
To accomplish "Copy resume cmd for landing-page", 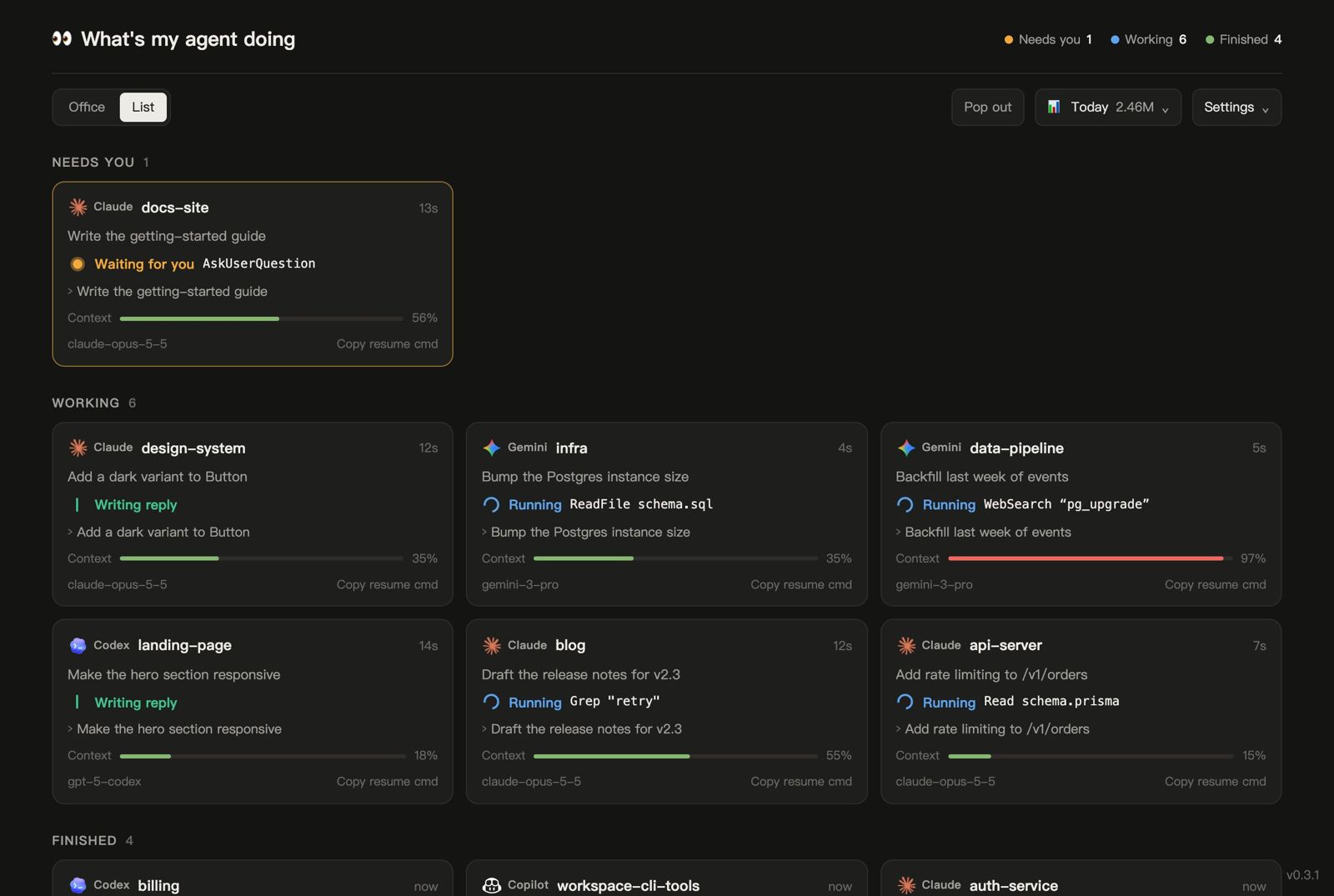I will pyautogui.click(x=387, y=781).
